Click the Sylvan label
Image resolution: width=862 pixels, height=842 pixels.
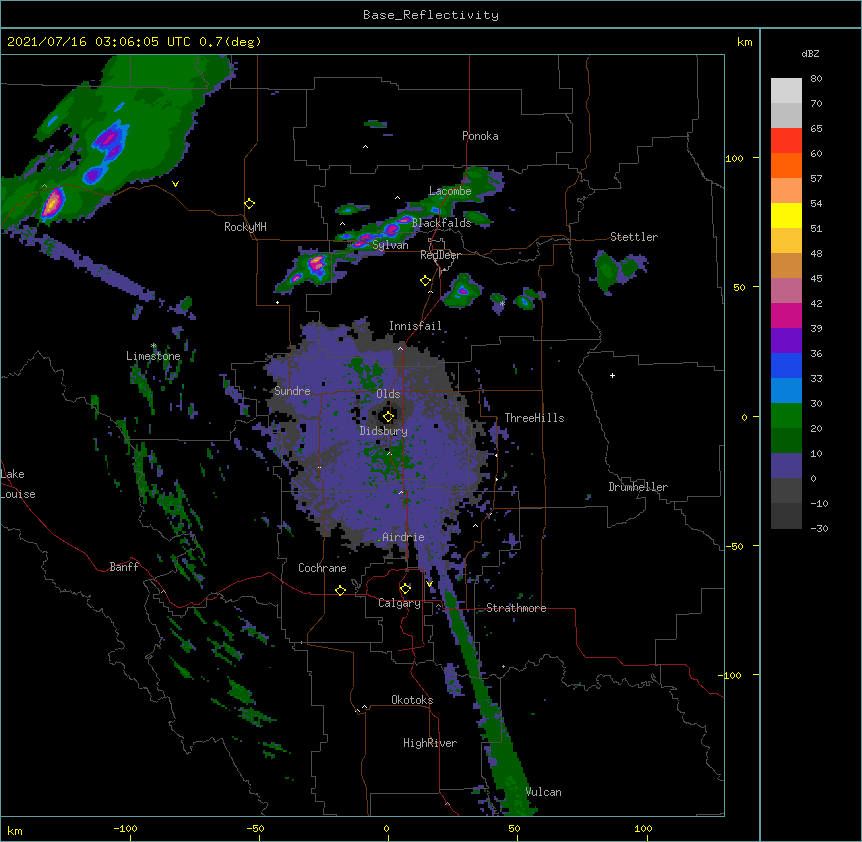tap(390, 245)
